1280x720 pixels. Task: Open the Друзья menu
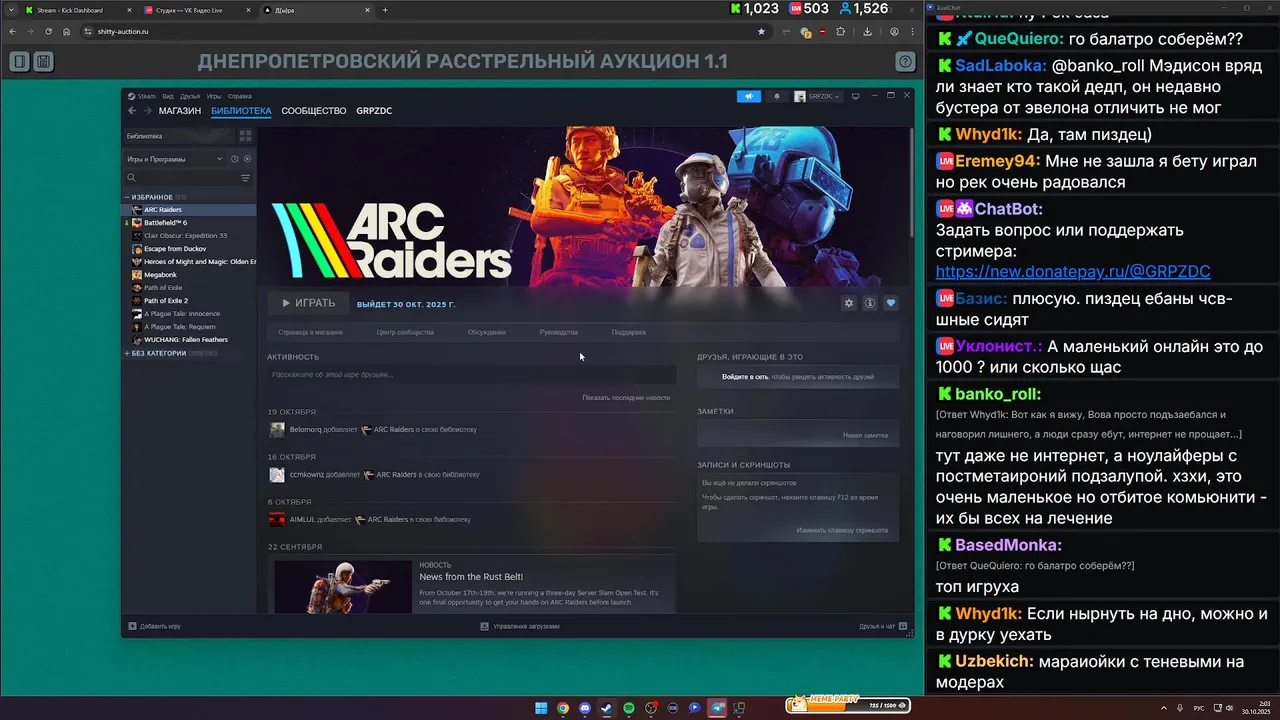190,96
